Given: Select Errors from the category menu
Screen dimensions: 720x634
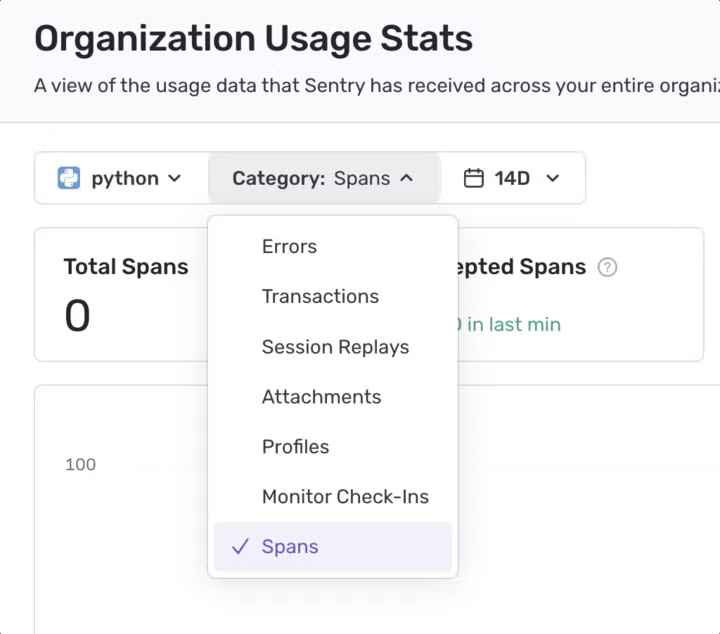Looking at the screenshot, I should pos(289,246).
